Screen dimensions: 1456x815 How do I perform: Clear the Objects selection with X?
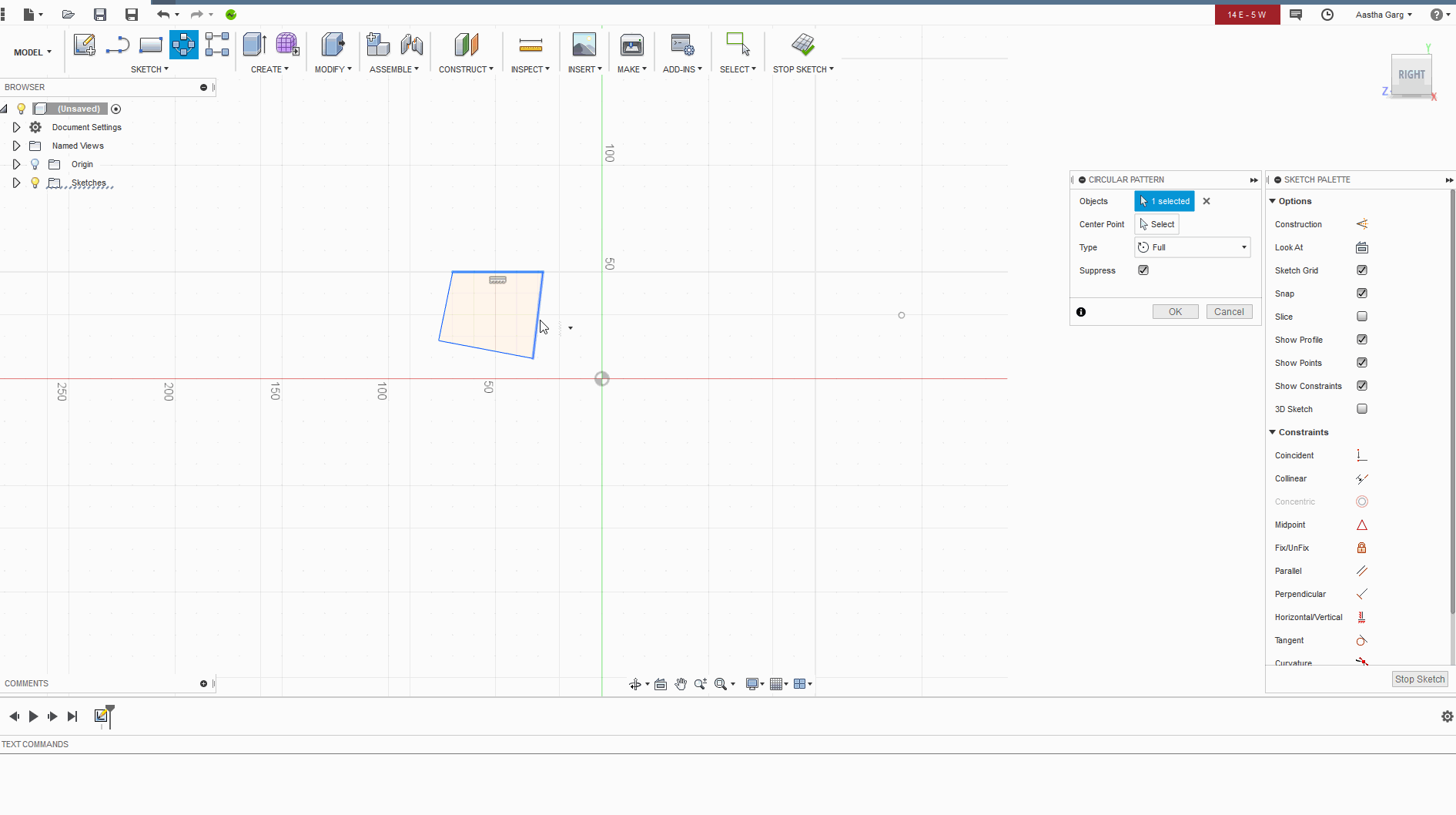coord(1207,201)
